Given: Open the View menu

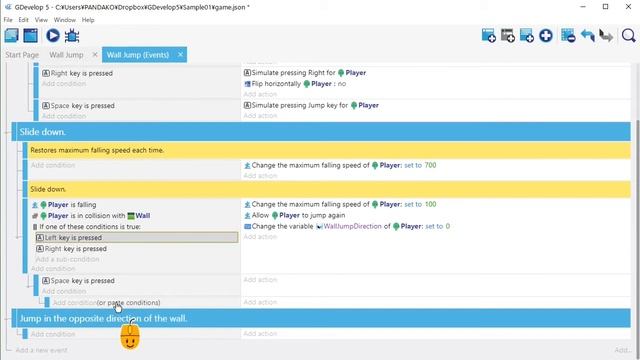Looking at the screenshot, I should click(41, 20).
